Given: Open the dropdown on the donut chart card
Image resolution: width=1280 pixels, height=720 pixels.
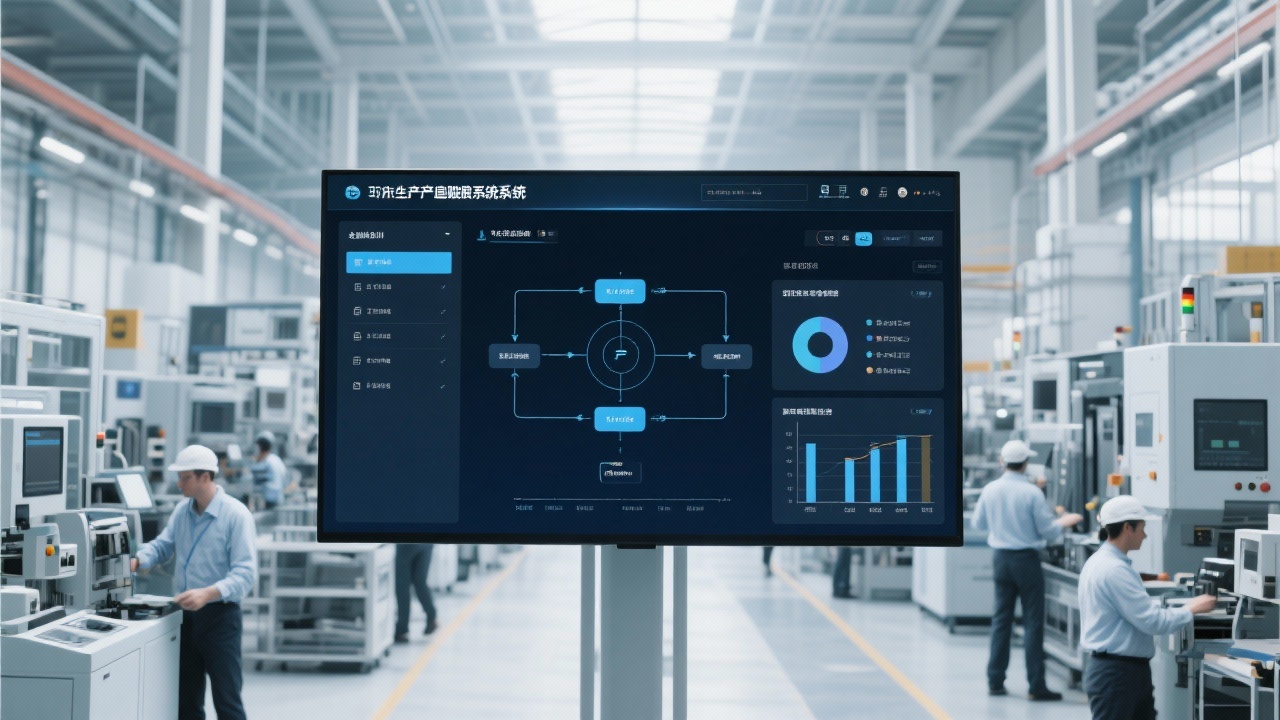Looking at the screenshot, I should pos(921,294).
